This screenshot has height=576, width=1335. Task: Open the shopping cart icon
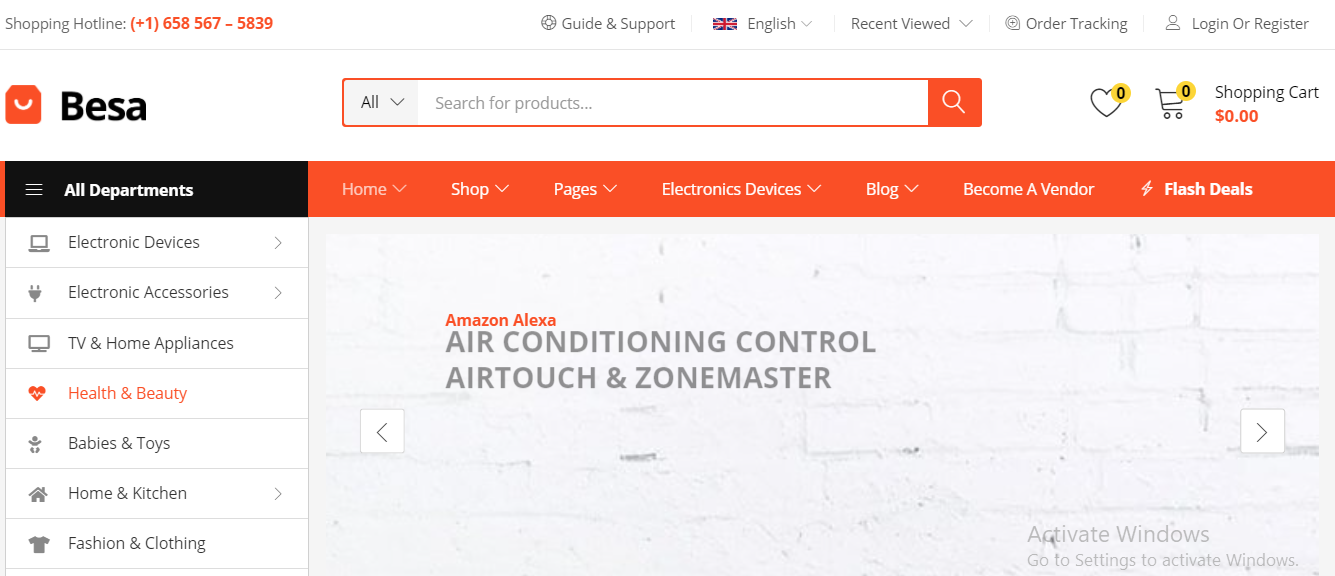[x=1169, y=104]
